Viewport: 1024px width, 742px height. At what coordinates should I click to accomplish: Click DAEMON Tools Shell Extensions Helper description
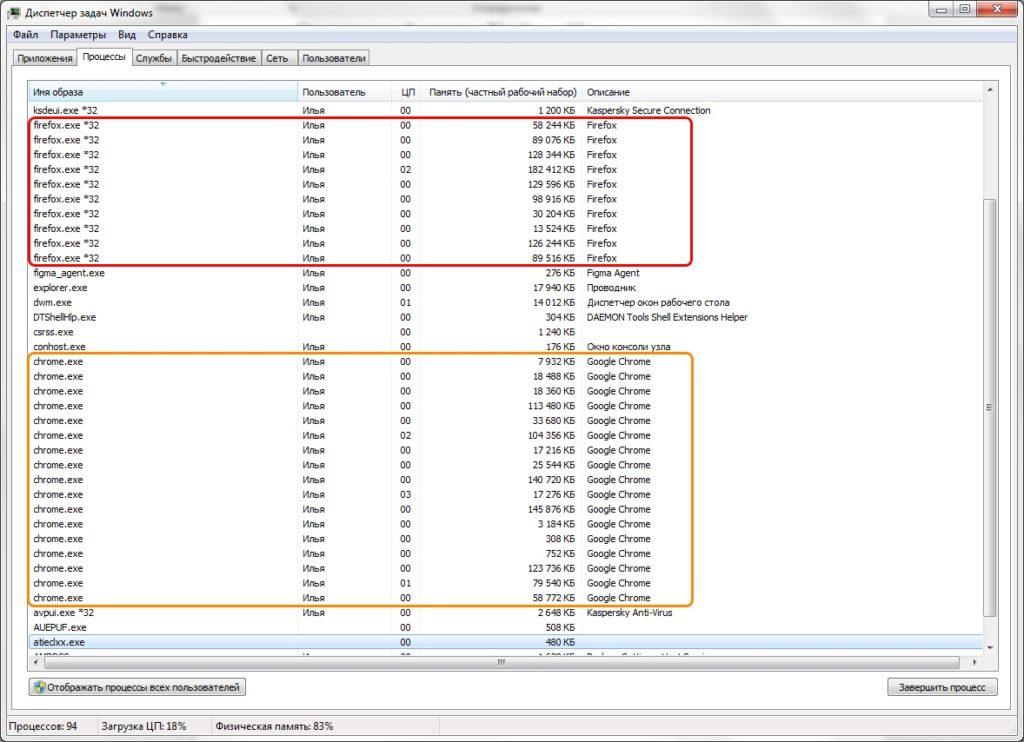(x=667, y=317)
